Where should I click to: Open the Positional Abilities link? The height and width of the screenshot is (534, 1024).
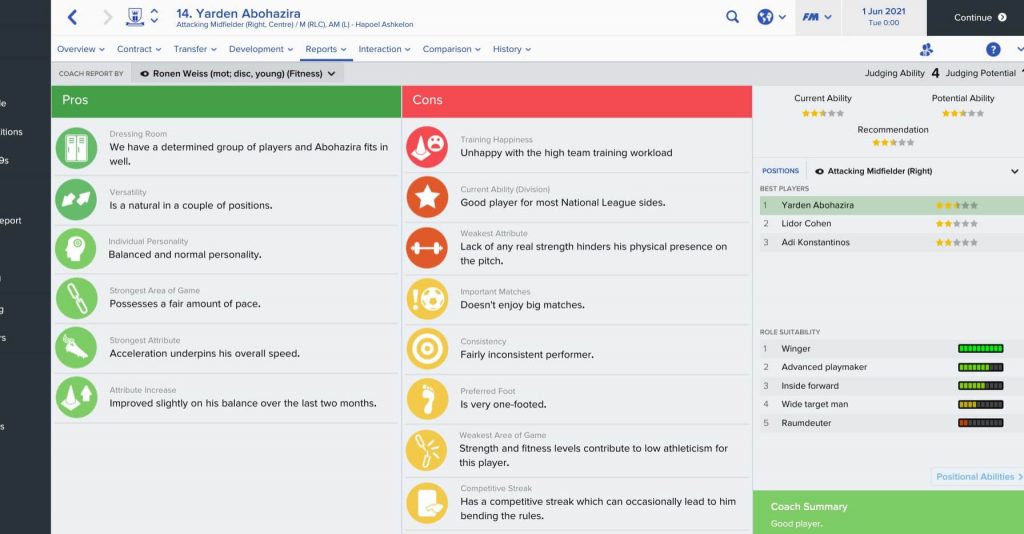pos(979,477)
